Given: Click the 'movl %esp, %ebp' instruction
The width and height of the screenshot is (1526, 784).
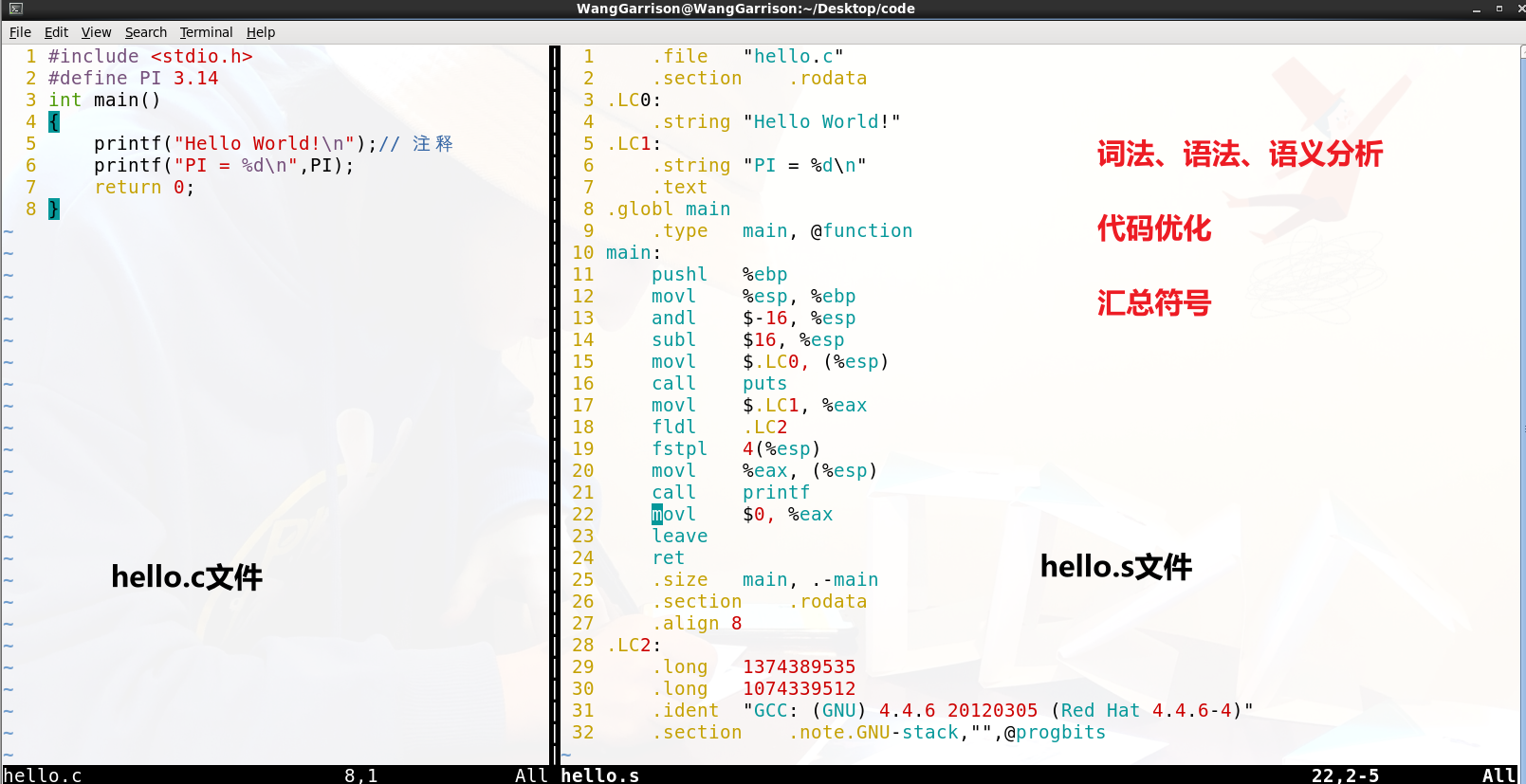Looking at the screenshot, I should point(753,296).
